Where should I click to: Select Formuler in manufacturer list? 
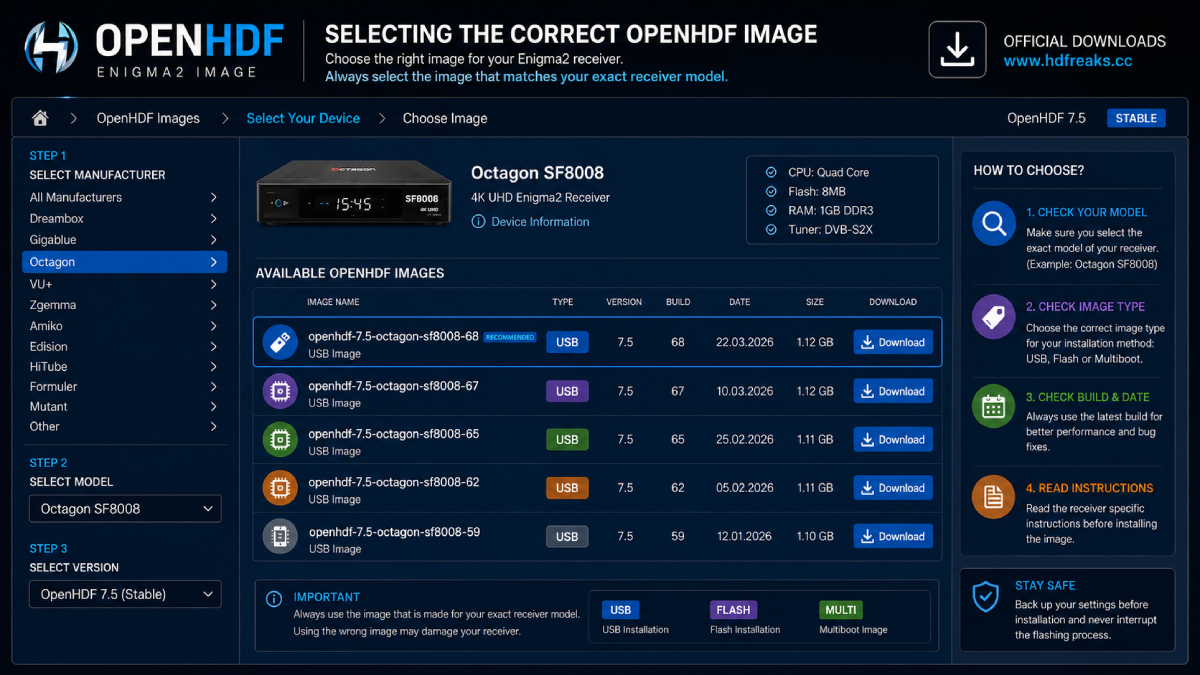point(124,386)
